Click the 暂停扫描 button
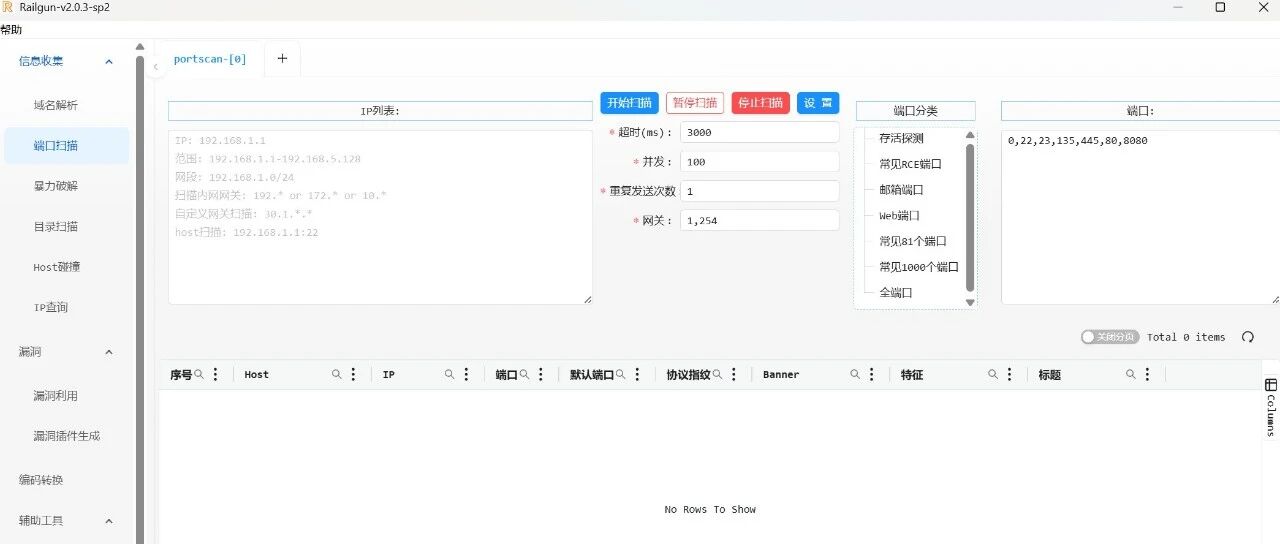This screenshot has width=1280, height=544. 695,103
